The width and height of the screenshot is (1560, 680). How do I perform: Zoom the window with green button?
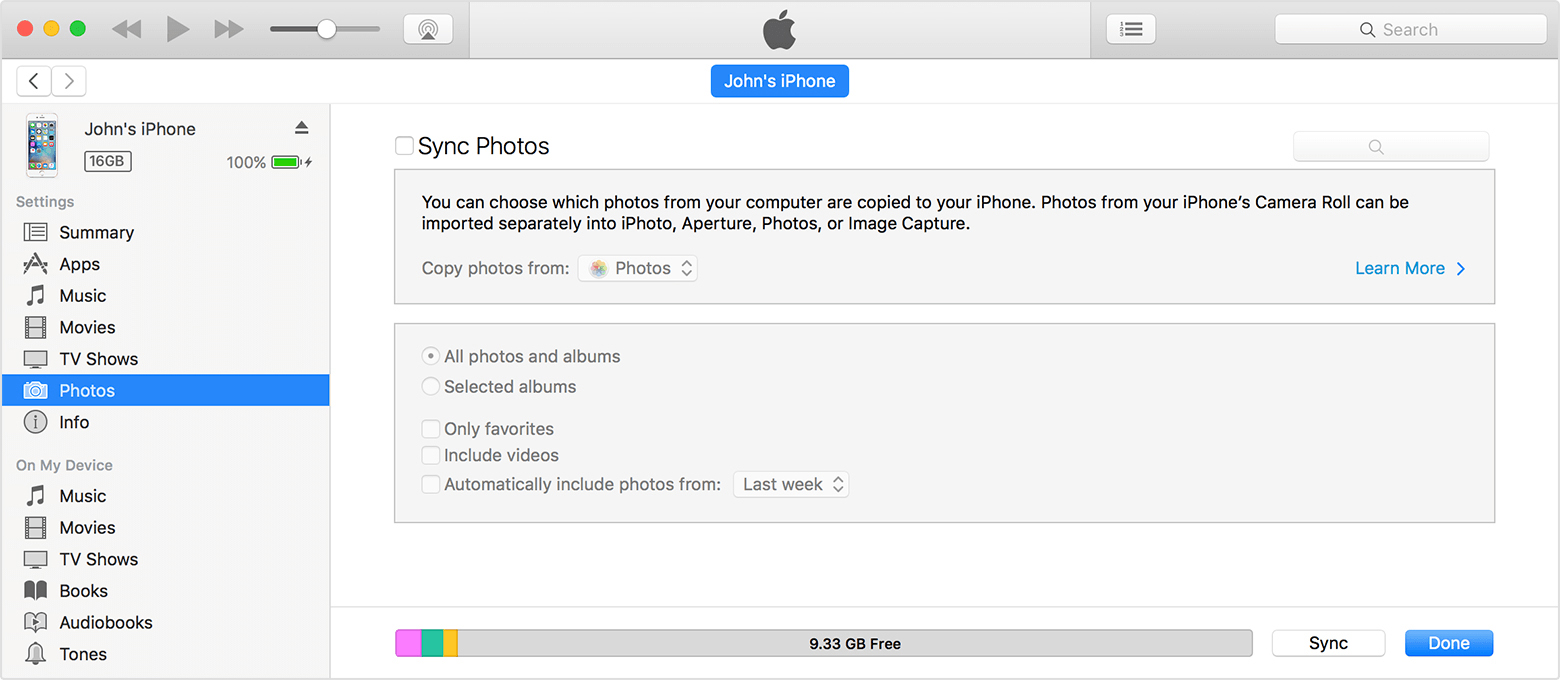pyautogui.click(x=77, y=29)
